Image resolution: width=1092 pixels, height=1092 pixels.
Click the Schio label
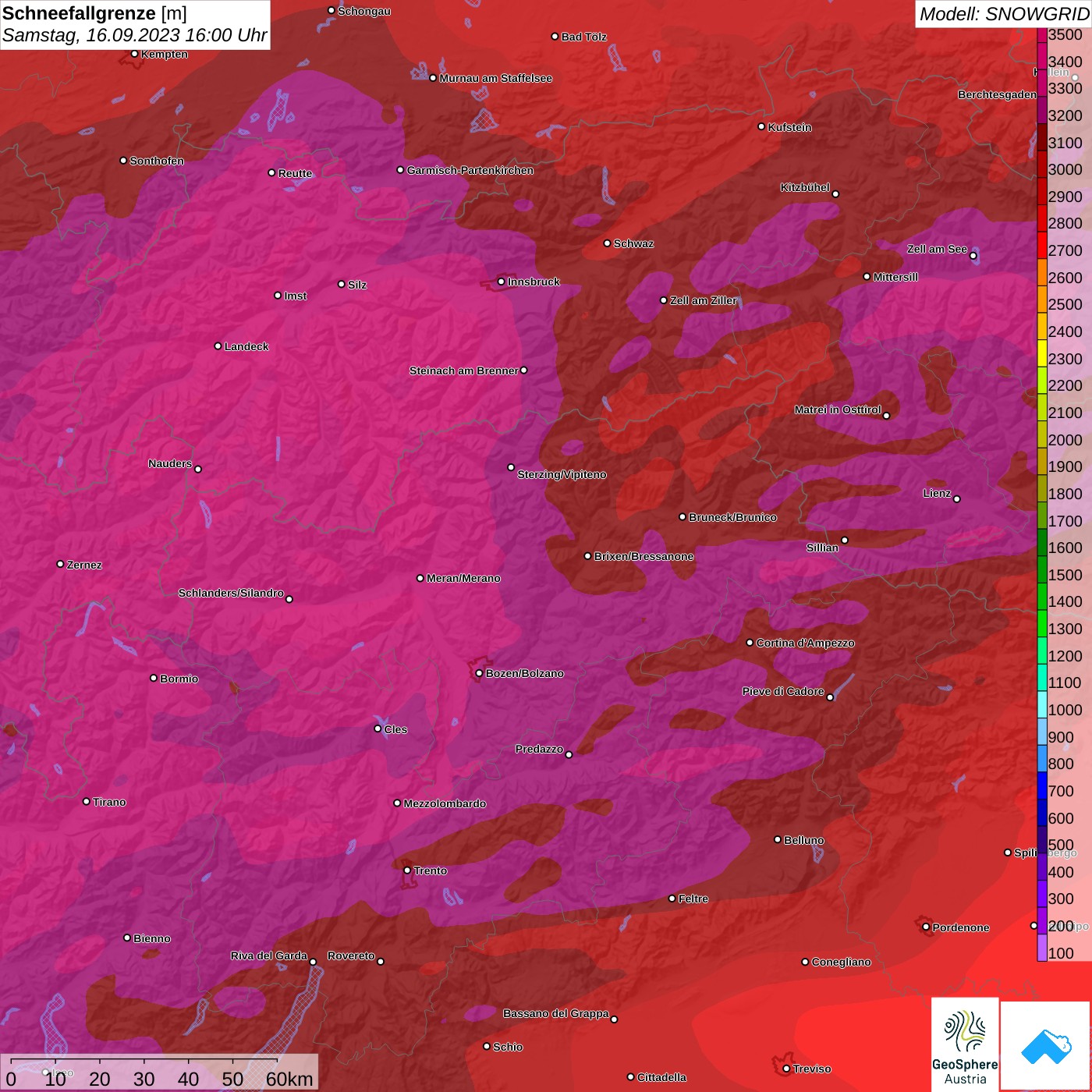[508, 1047]
